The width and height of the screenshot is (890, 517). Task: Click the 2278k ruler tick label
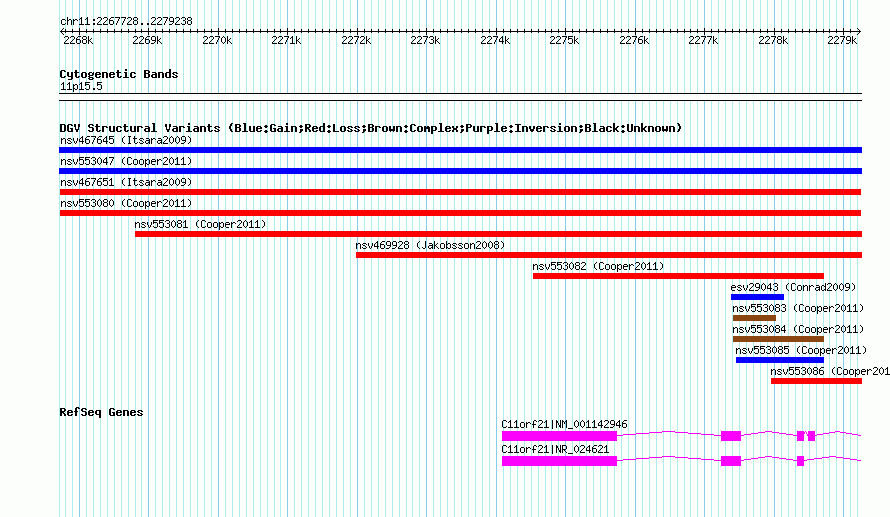click(x=773, y=40)
